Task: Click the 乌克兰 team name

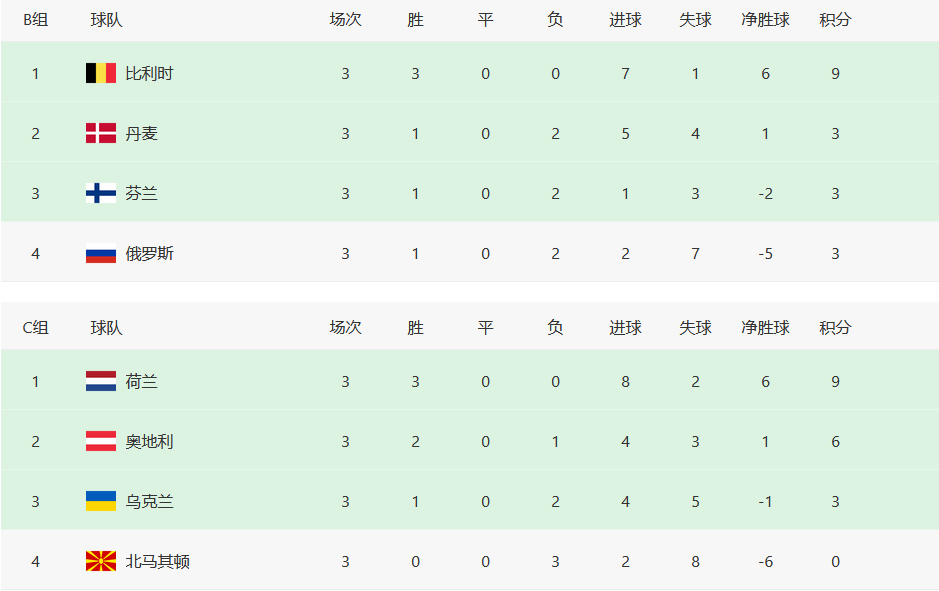Action: pos(149,501)
